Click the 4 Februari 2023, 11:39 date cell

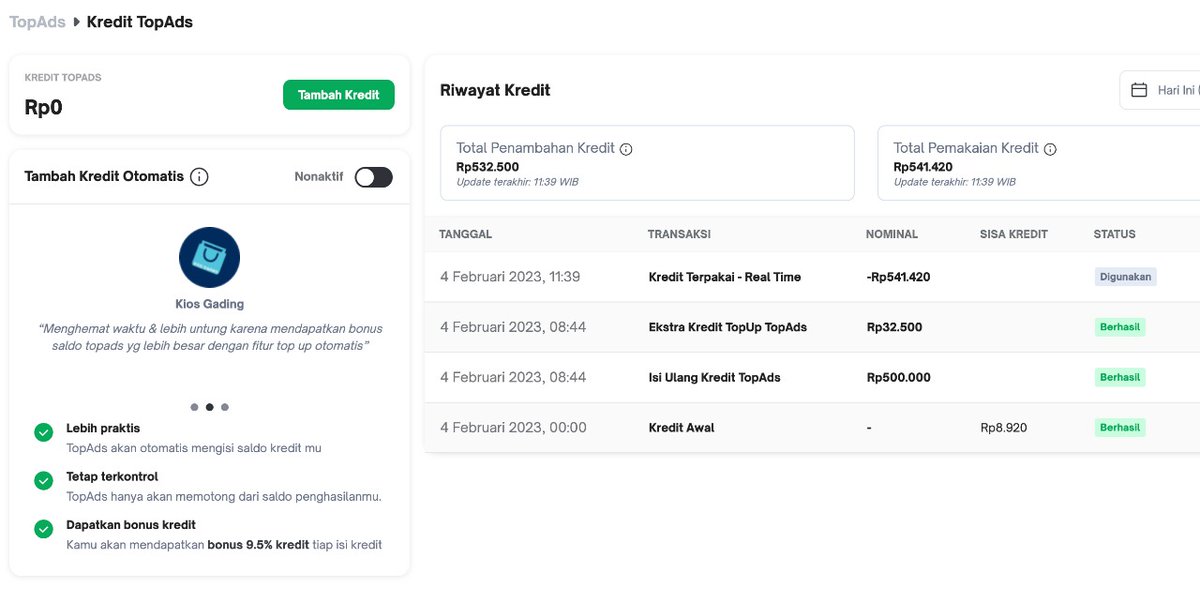click(x=510, y=277)
